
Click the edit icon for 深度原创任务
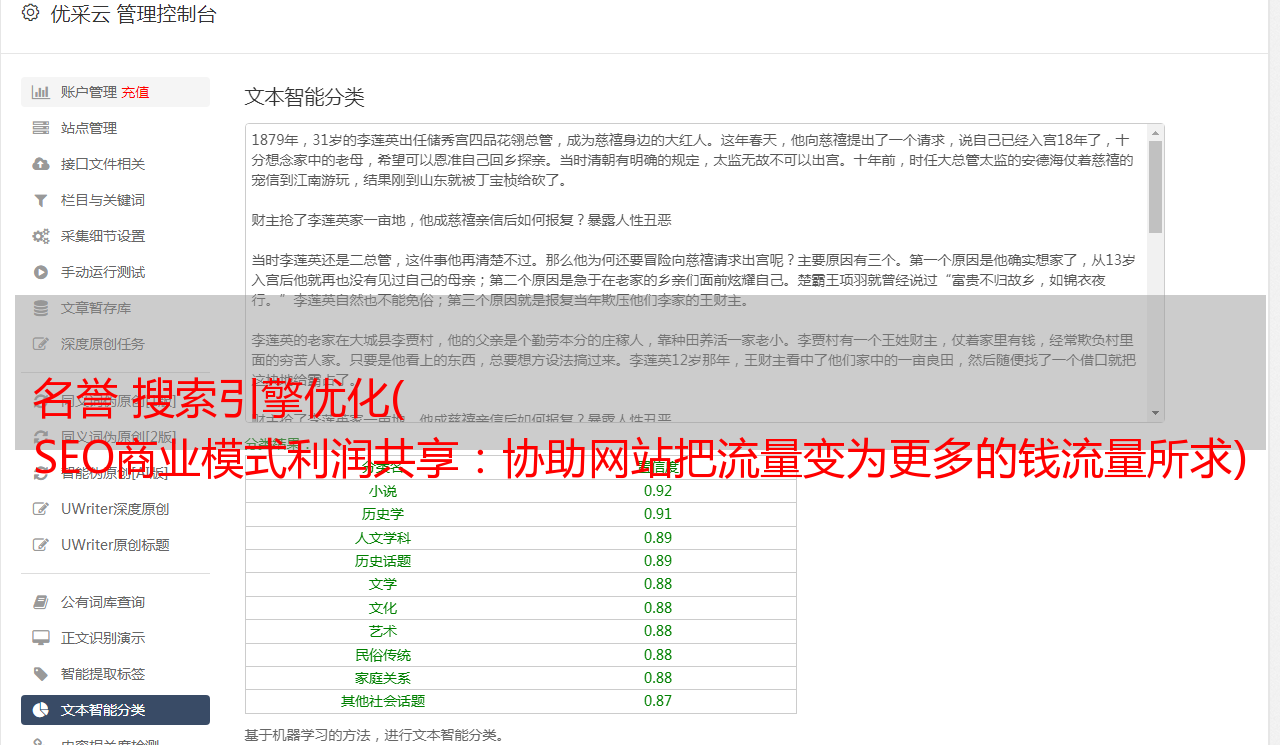[40, 344]
